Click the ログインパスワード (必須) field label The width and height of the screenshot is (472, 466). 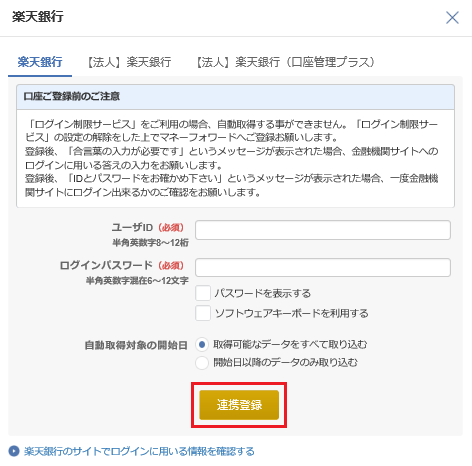click(x=122, y=265)
